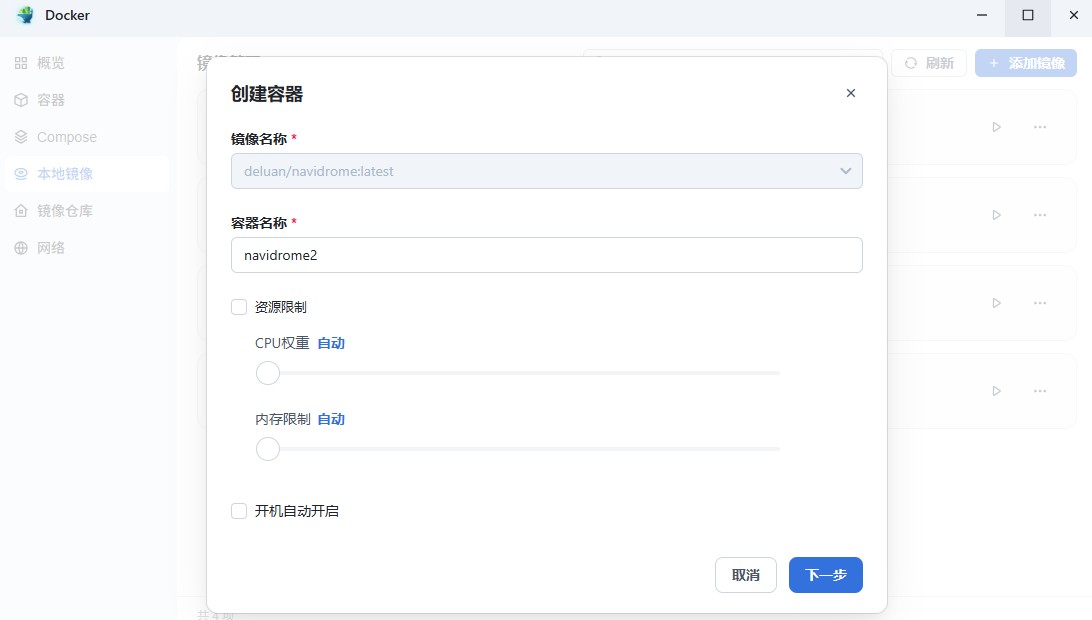Click the 创建容器 dialog title
1092x620 pixels.
267,94
